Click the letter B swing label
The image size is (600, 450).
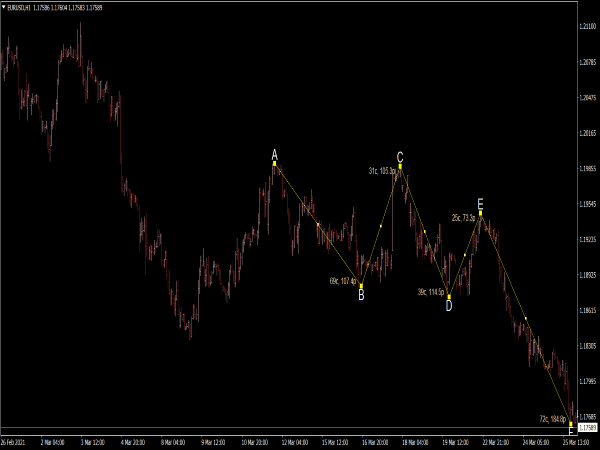click(361, 295)
